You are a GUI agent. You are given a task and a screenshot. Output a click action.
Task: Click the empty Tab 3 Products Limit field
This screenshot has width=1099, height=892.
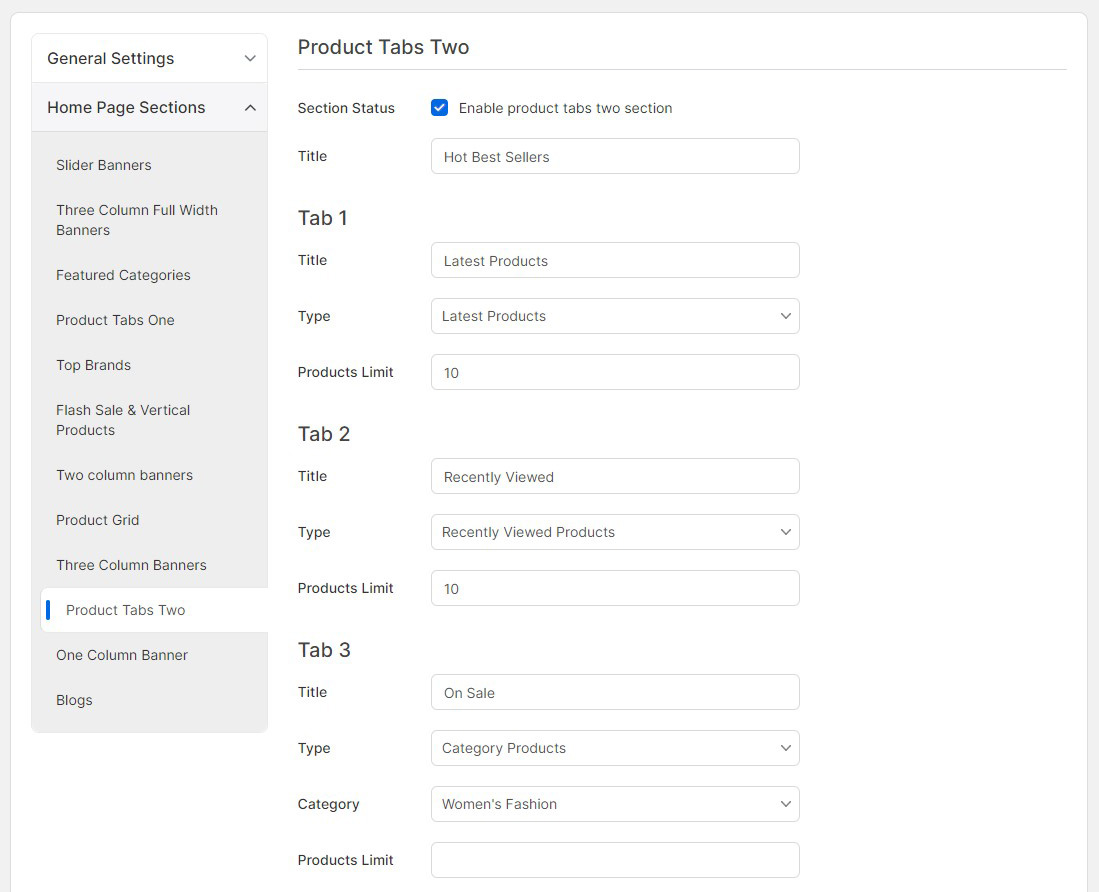click(615, 860)
